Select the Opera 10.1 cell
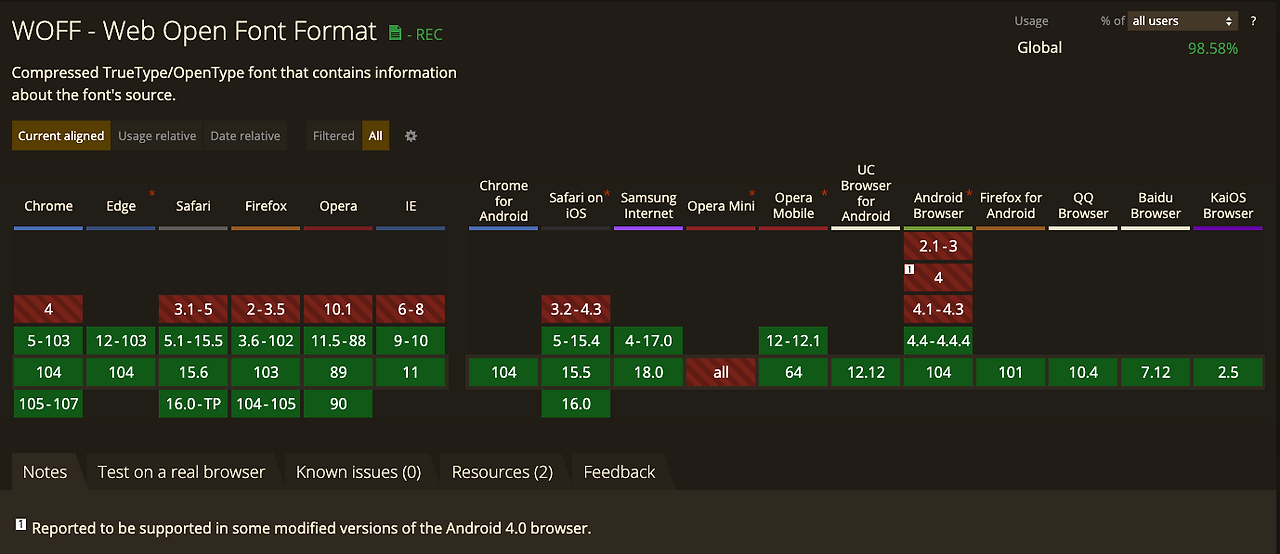 338,309
